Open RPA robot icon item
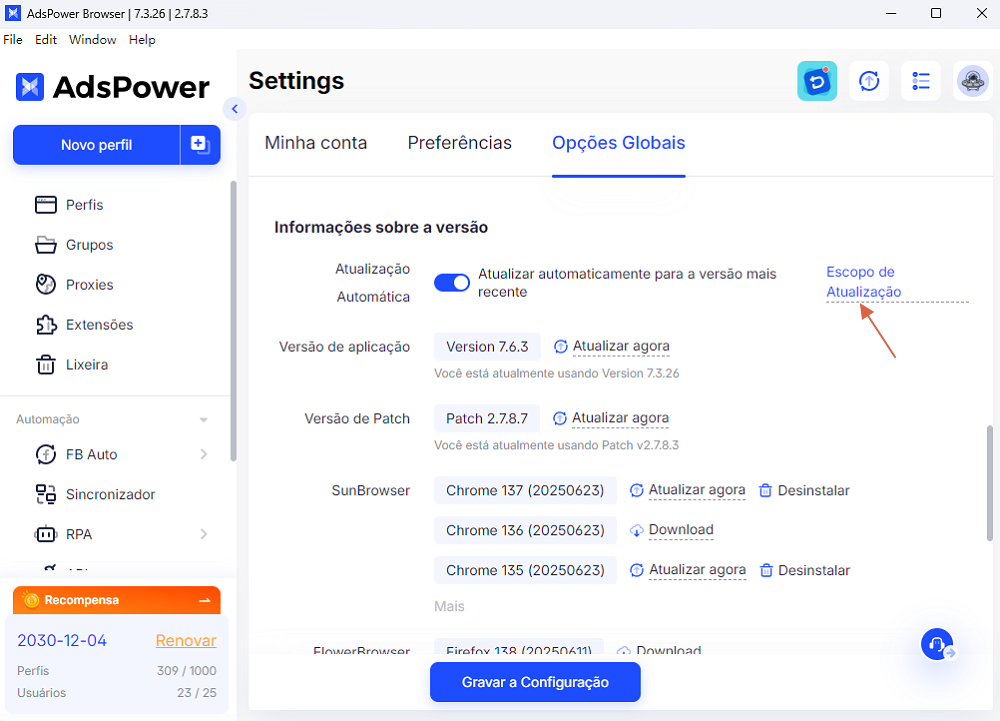This screenshot has width=1000, height=721. (x=45, y=534)
